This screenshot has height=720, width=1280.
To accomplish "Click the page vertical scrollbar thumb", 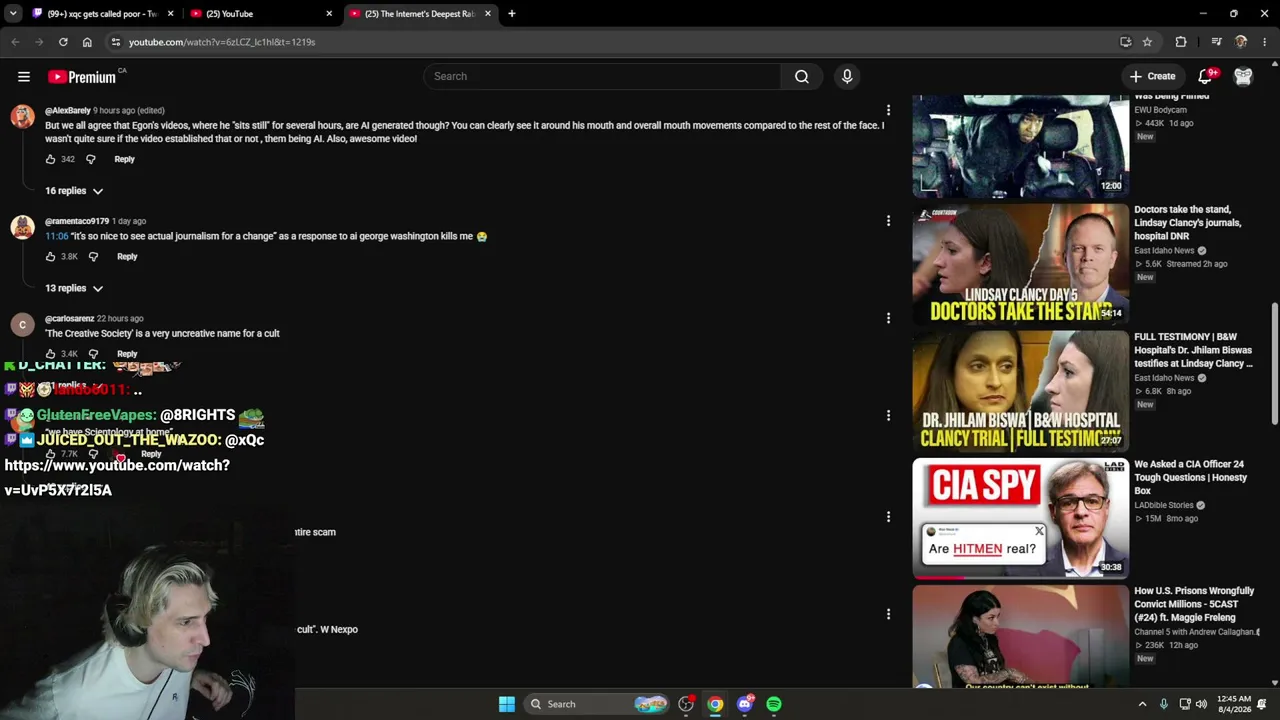I will (x=1274, y=363).
